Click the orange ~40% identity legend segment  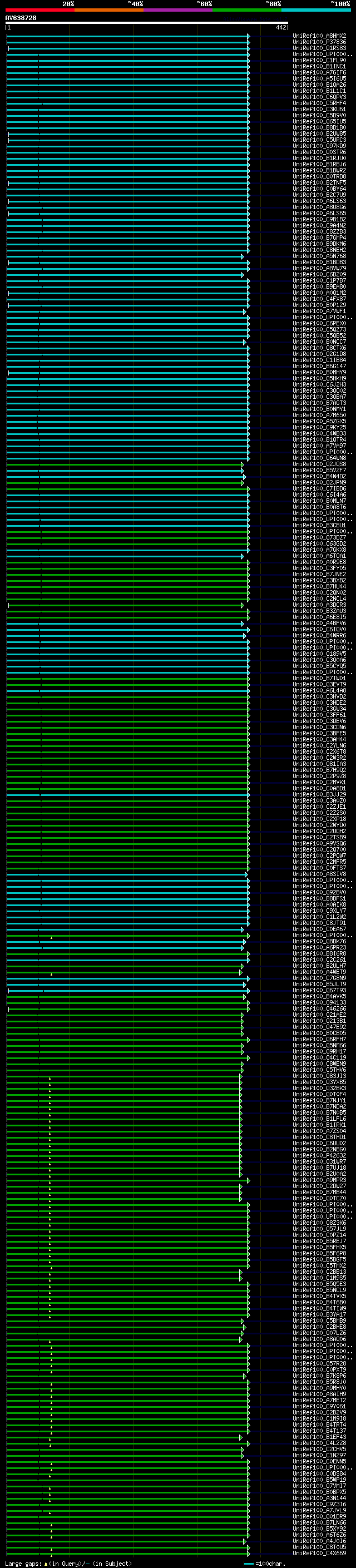pos(109,10)
